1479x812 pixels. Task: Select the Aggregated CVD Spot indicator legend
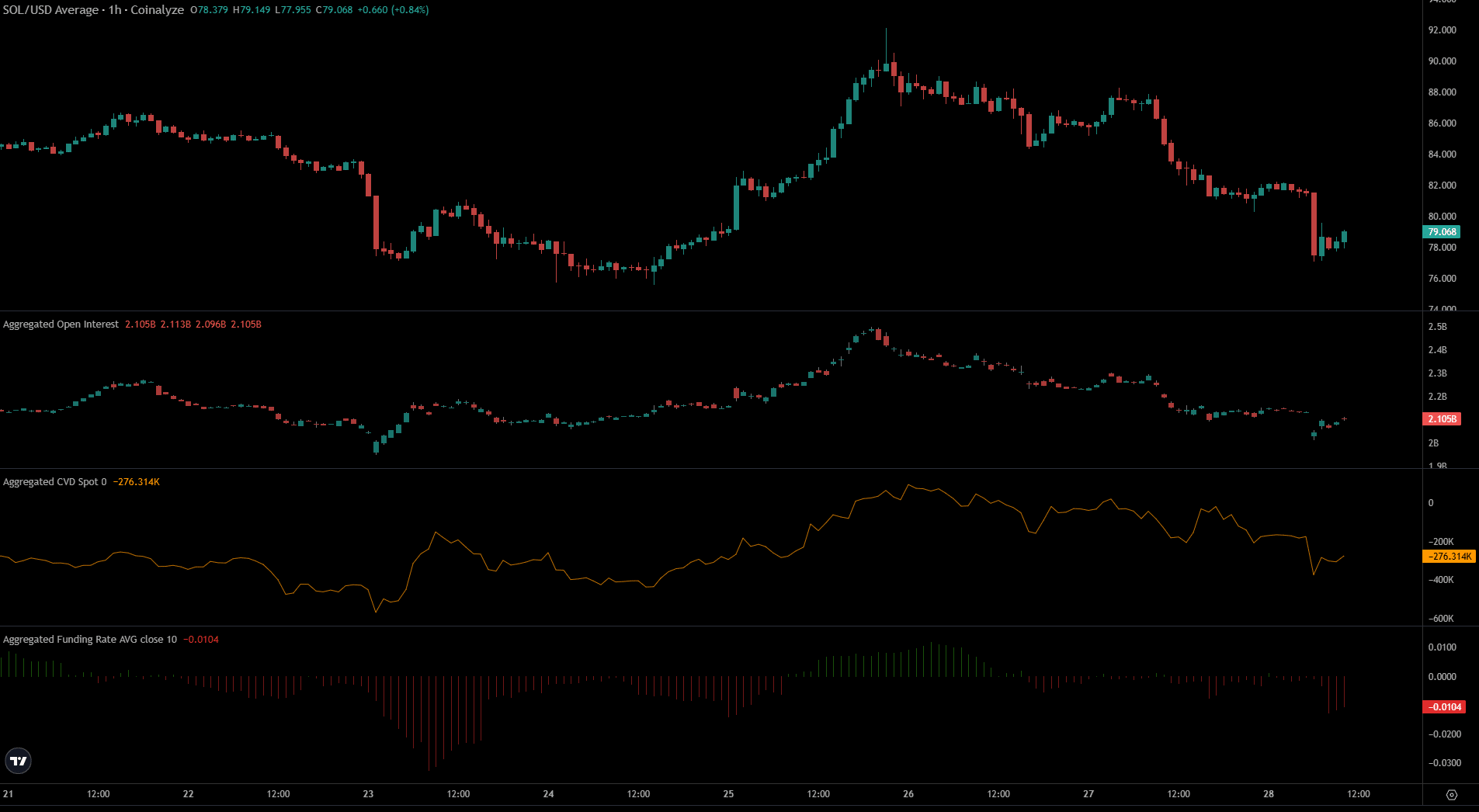(x=54, y=482)
